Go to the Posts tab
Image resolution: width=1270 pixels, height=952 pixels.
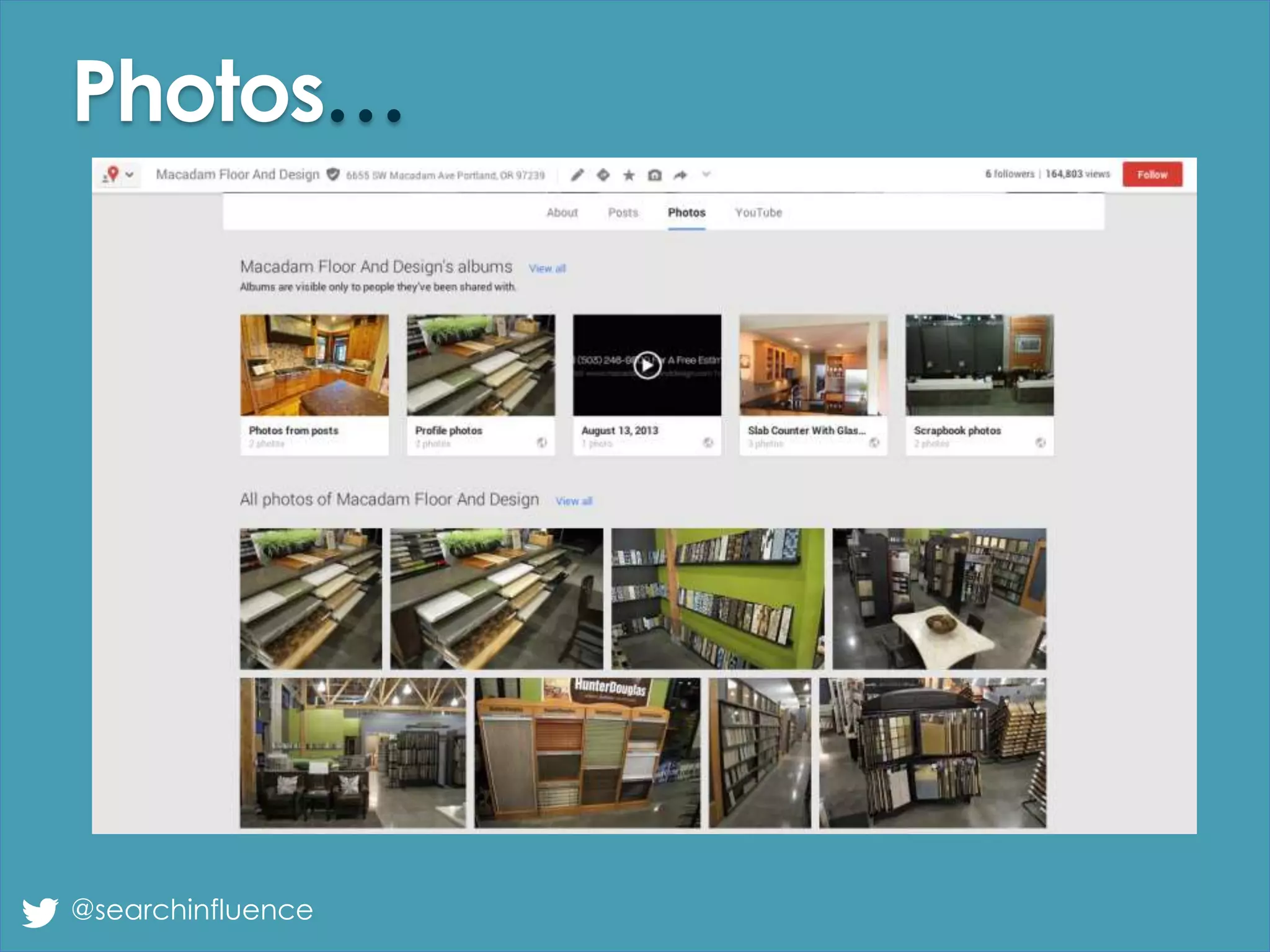623,213
